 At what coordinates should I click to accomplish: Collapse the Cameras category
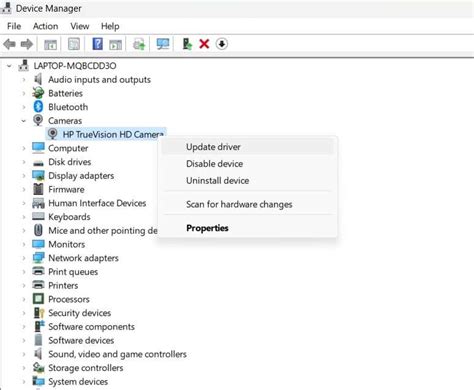point(24,121)
